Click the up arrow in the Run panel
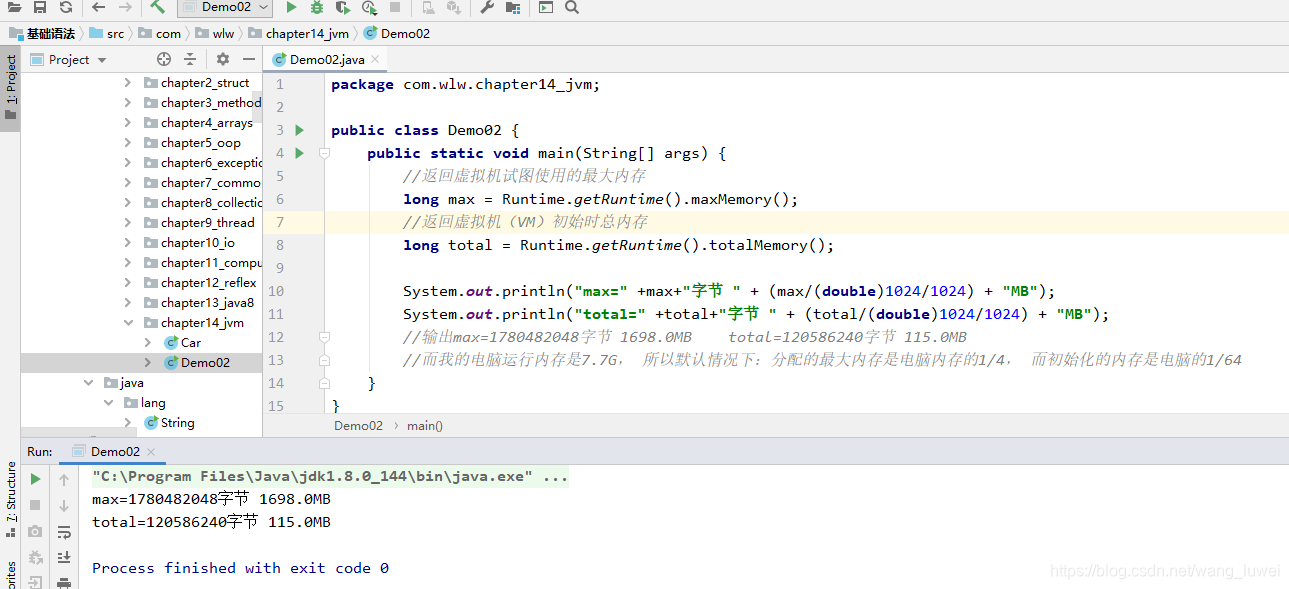The height and width of the screenshot is (589, 1289). (x=64, y=479)
